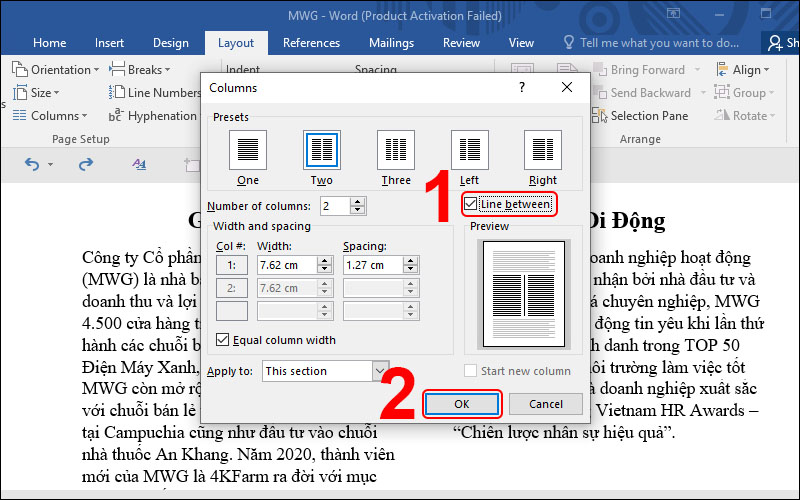
Task: Expand the Undo history dropdown arrow
Action: tap(50, 164)
